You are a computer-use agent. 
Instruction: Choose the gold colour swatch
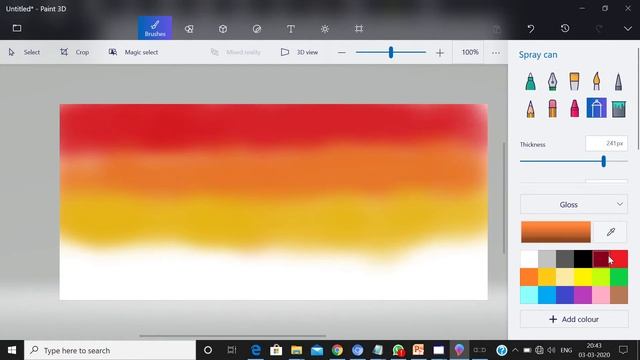(x=547, y=277)
